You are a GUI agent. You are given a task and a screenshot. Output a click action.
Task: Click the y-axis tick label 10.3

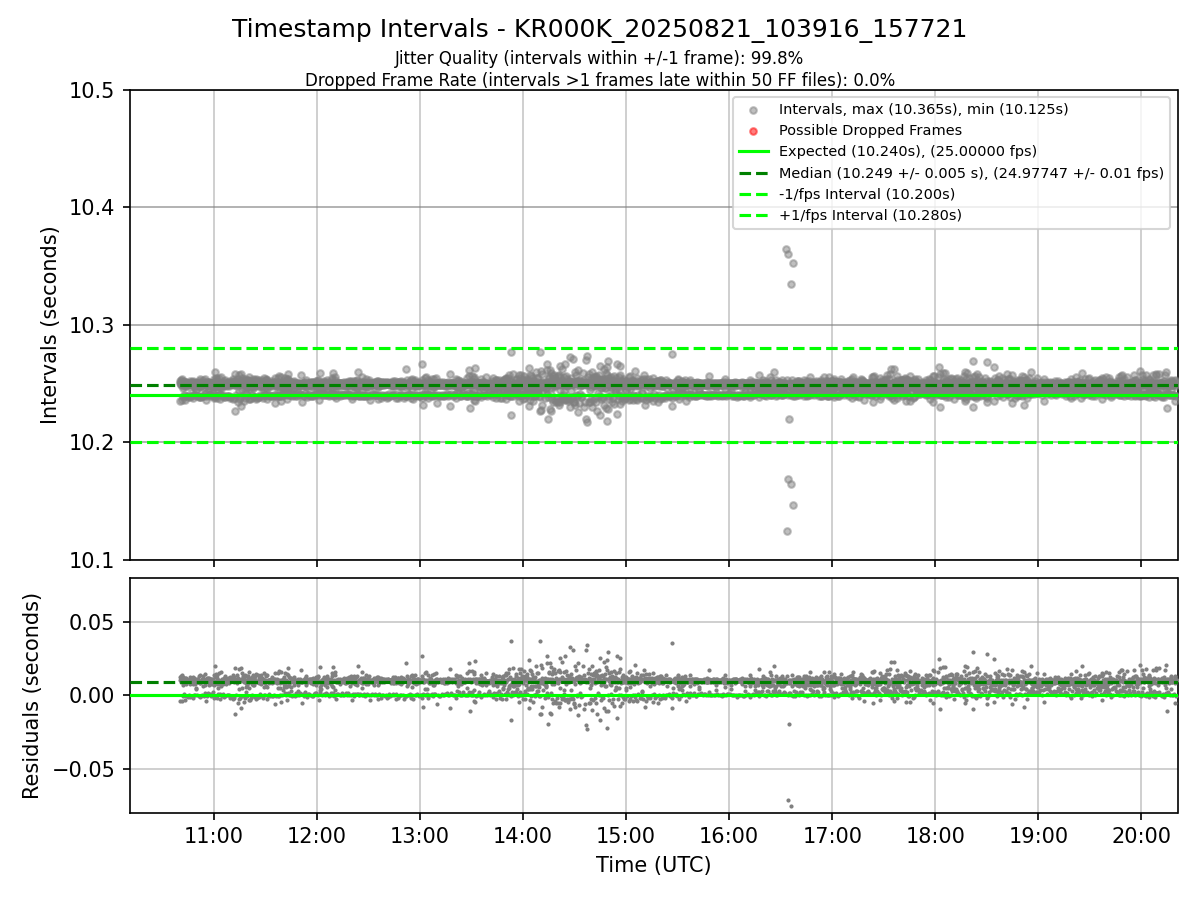pyautogui.click(x=94, y=325)
